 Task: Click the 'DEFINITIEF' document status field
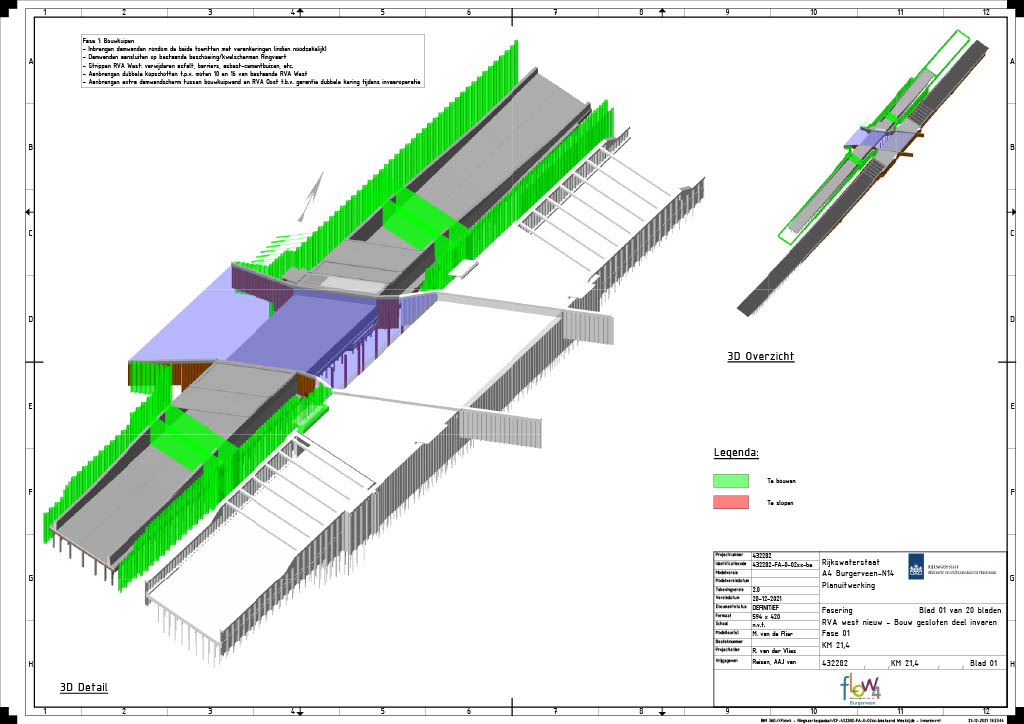tap(767, 608)
